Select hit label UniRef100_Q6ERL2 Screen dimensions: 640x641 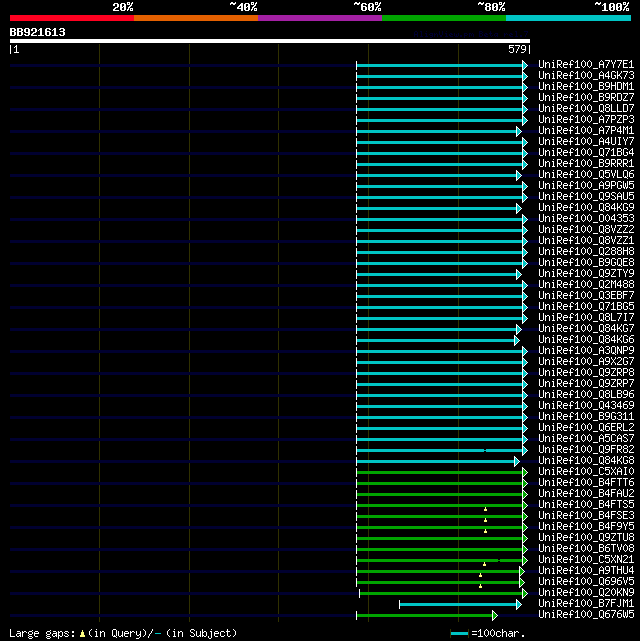(586, 428)
